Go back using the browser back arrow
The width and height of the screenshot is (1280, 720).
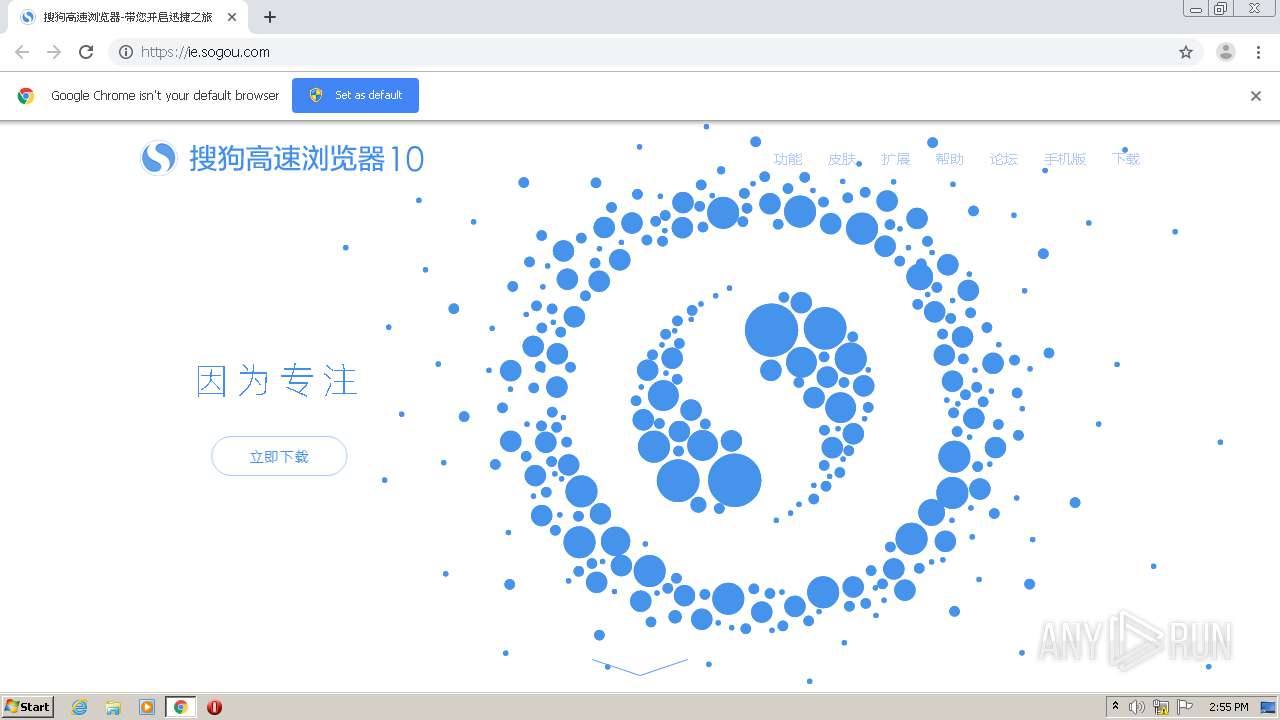coord(22,52)
